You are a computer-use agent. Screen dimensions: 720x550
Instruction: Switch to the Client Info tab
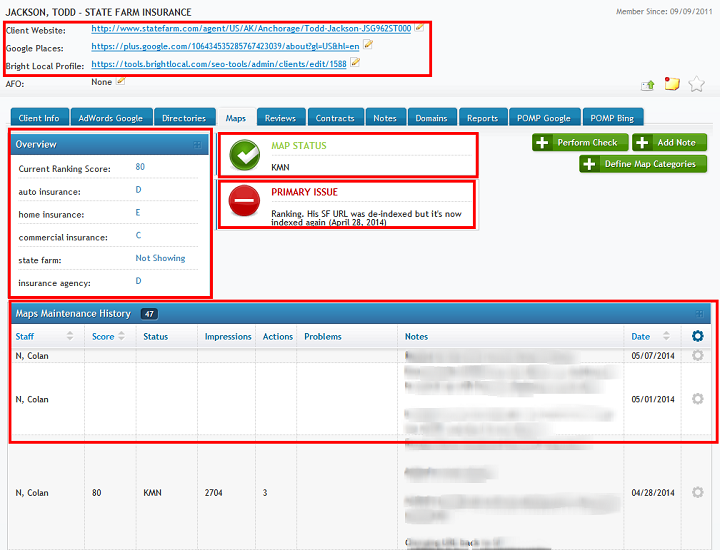coord(39,118)
